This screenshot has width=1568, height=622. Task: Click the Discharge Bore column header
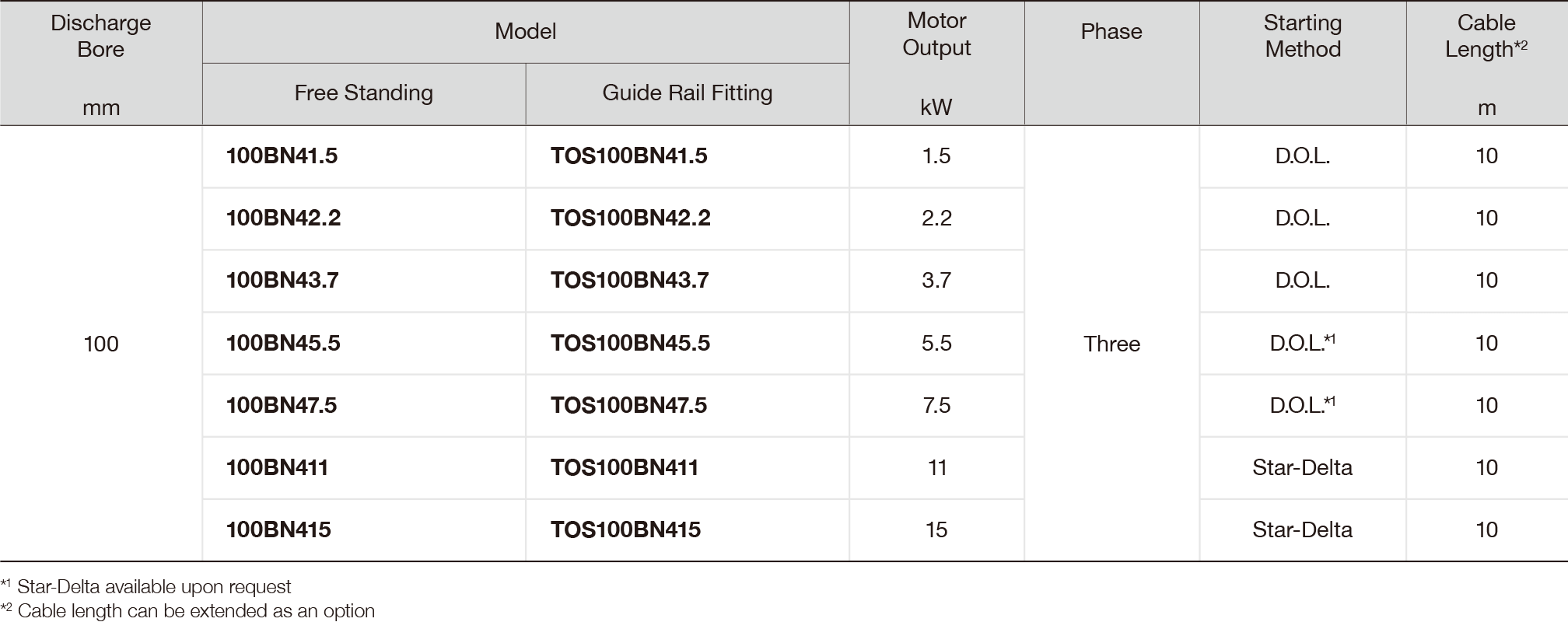[x=101, y=37]
